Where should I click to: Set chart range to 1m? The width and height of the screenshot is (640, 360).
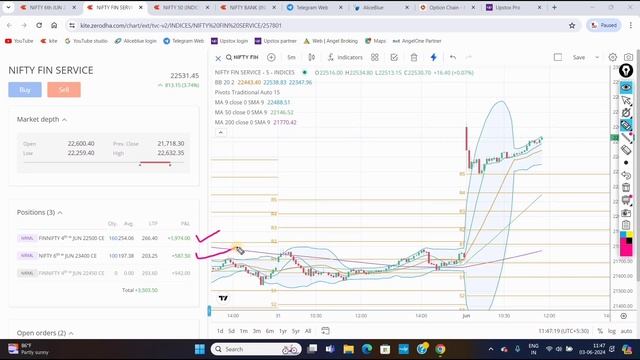click(244, 331)
